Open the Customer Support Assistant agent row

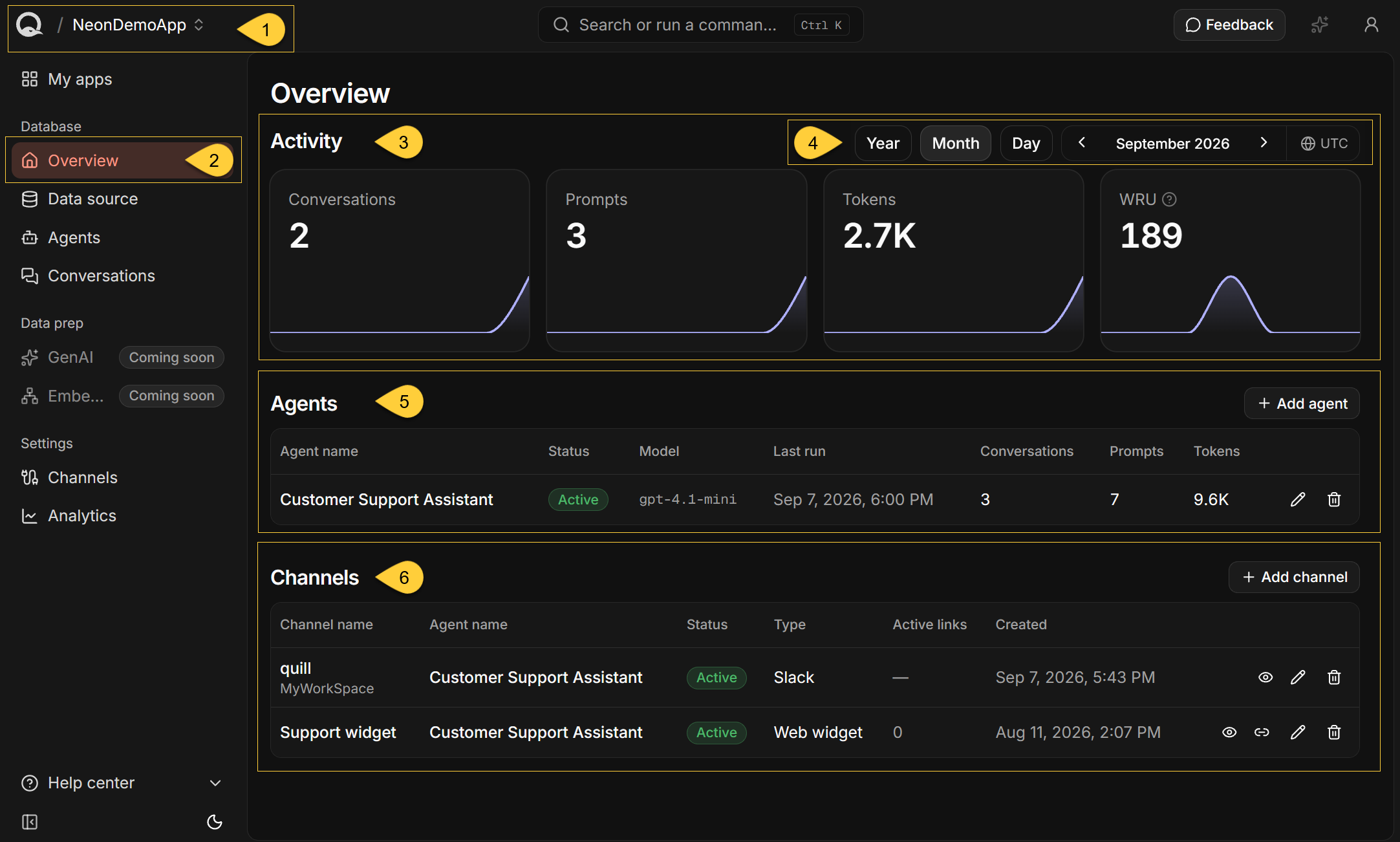point(815,499)
